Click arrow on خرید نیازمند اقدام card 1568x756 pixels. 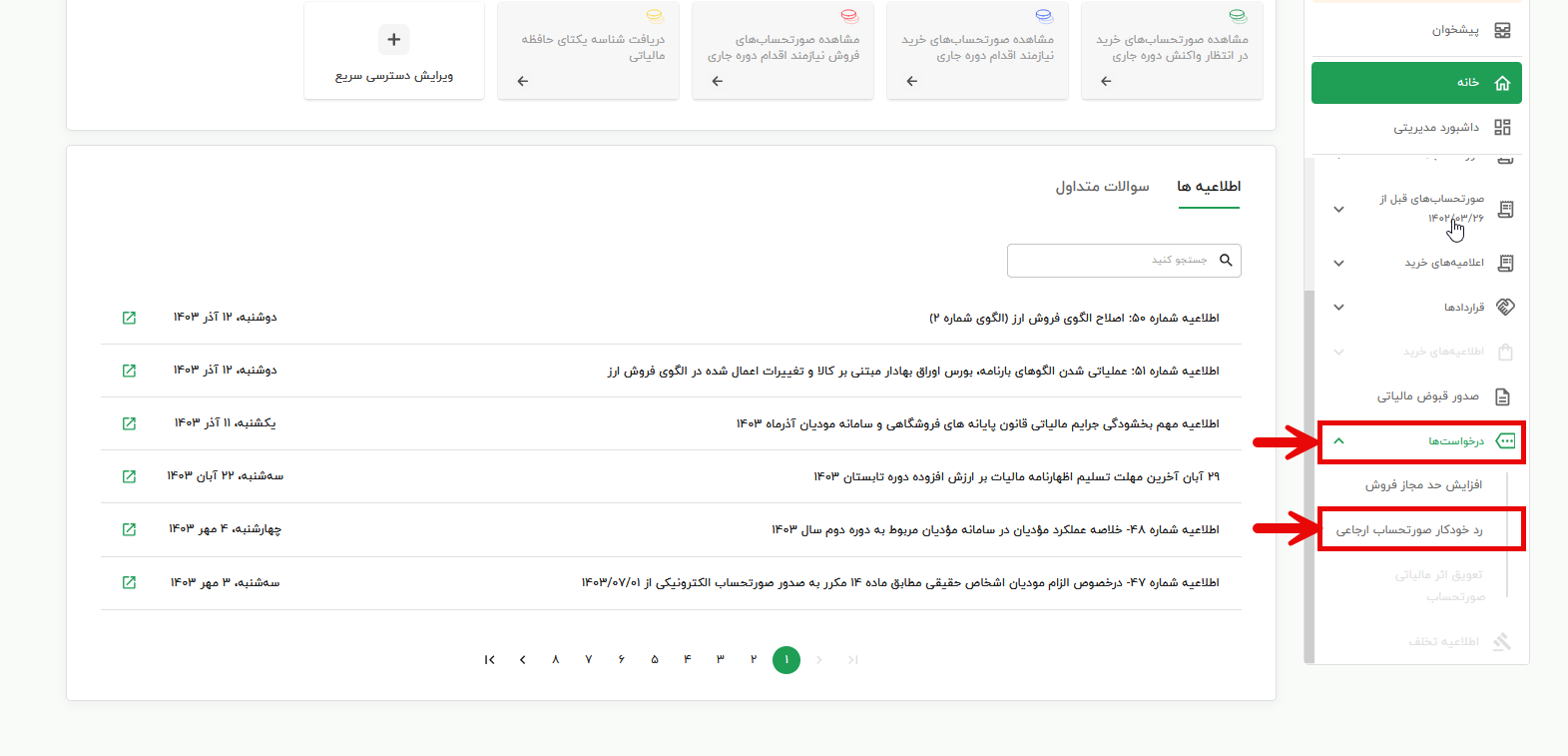coord(911,81)
